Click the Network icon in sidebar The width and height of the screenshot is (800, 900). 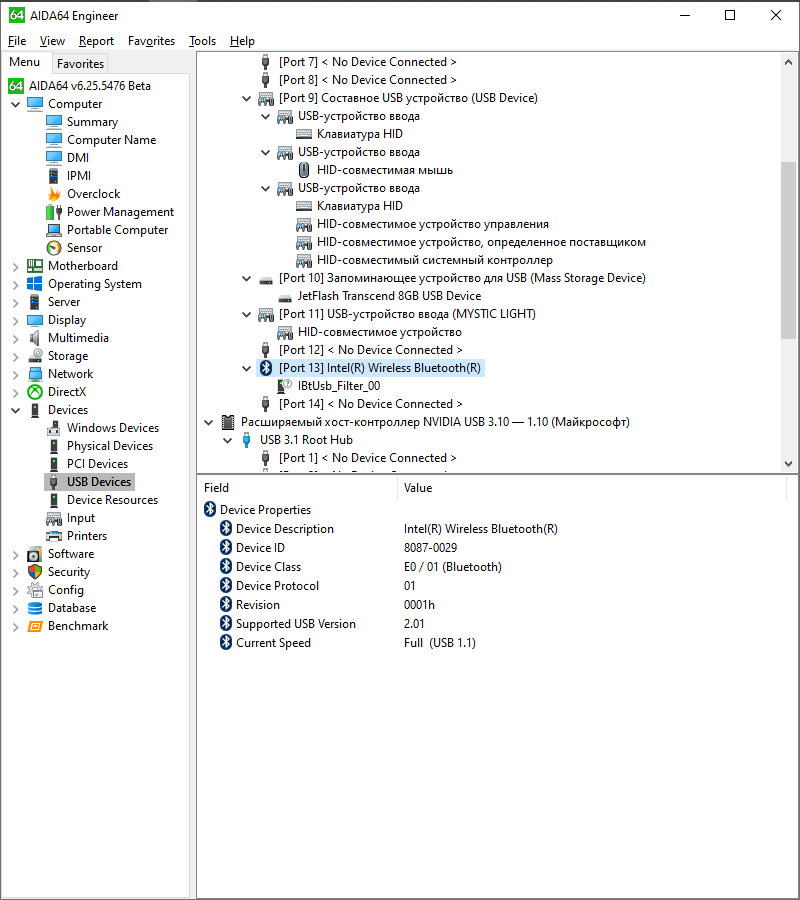click(x=35, y=374)
